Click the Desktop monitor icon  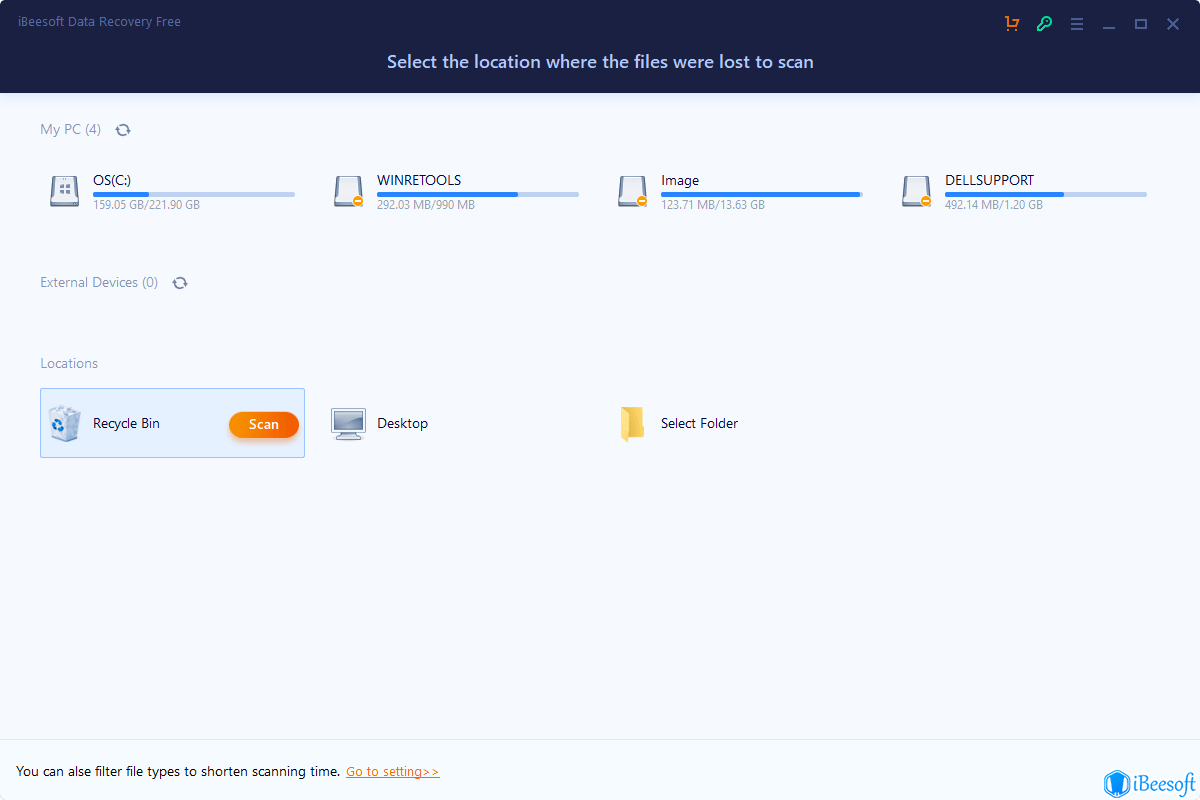coord(349,423)
